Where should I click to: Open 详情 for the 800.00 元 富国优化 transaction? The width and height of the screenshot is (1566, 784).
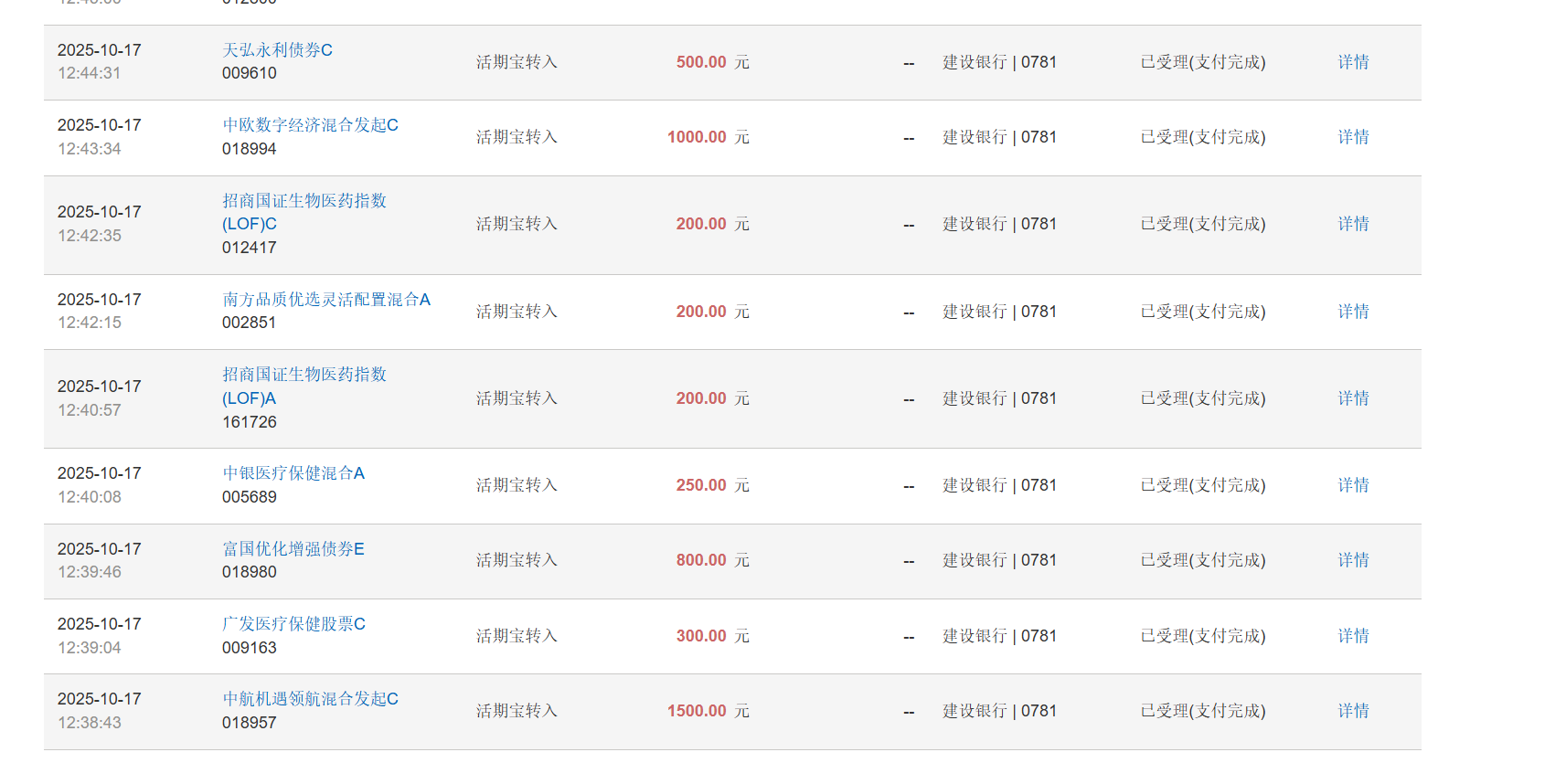click(1353, 560)
